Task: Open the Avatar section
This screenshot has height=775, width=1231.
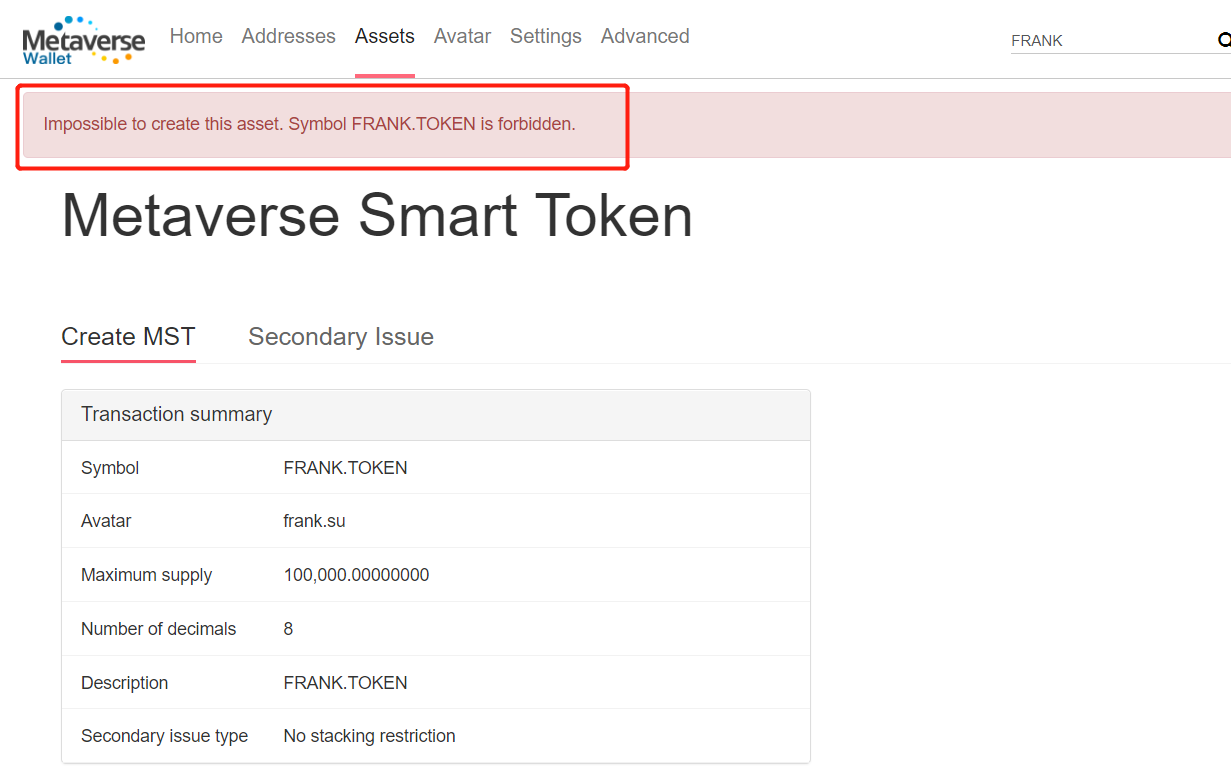Action: (x=462, y=36)
